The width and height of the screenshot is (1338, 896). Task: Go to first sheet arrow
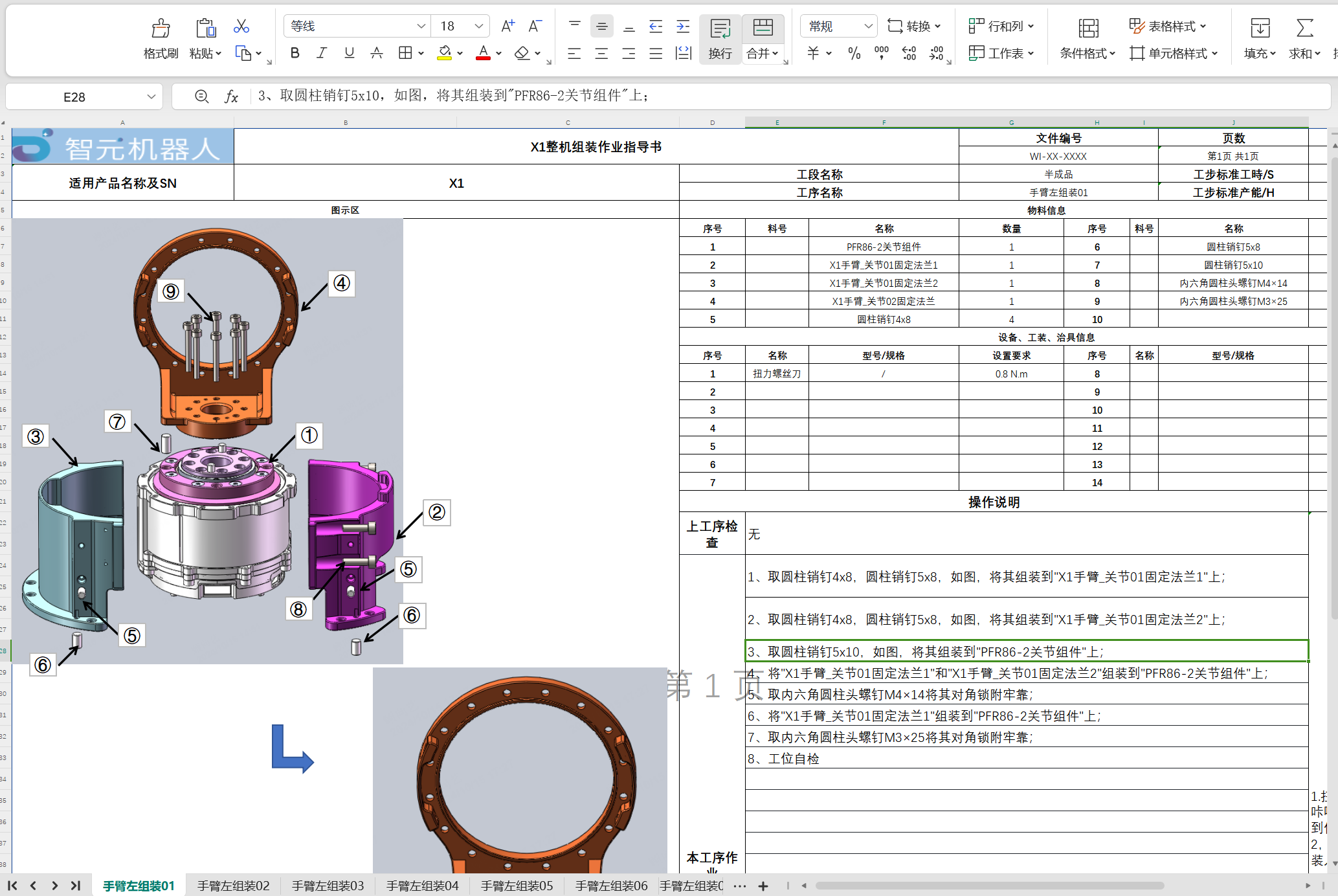pyautogui.click(x=12, y=886)
